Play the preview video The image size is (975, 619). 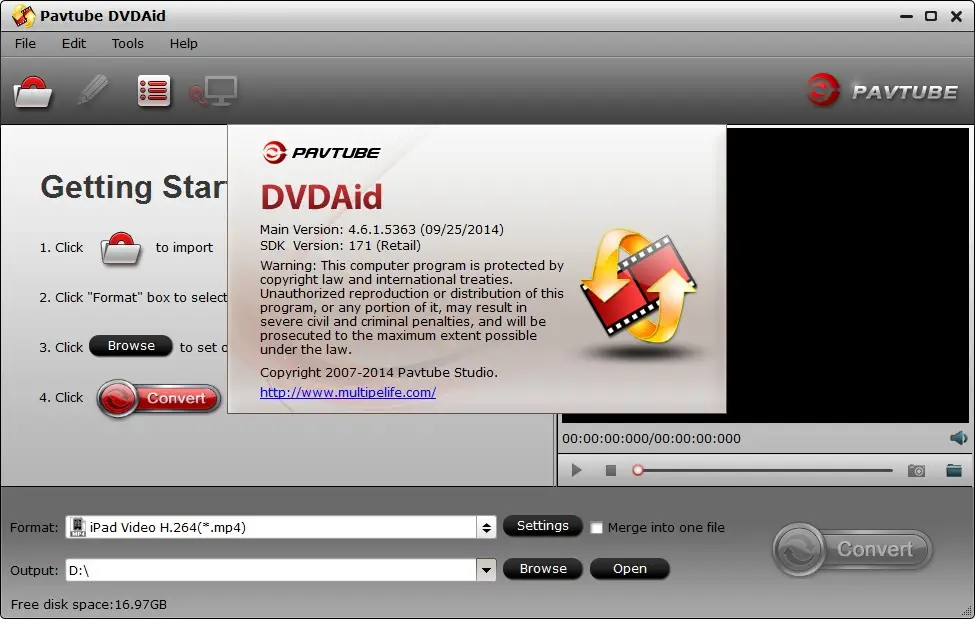(576, 470)
